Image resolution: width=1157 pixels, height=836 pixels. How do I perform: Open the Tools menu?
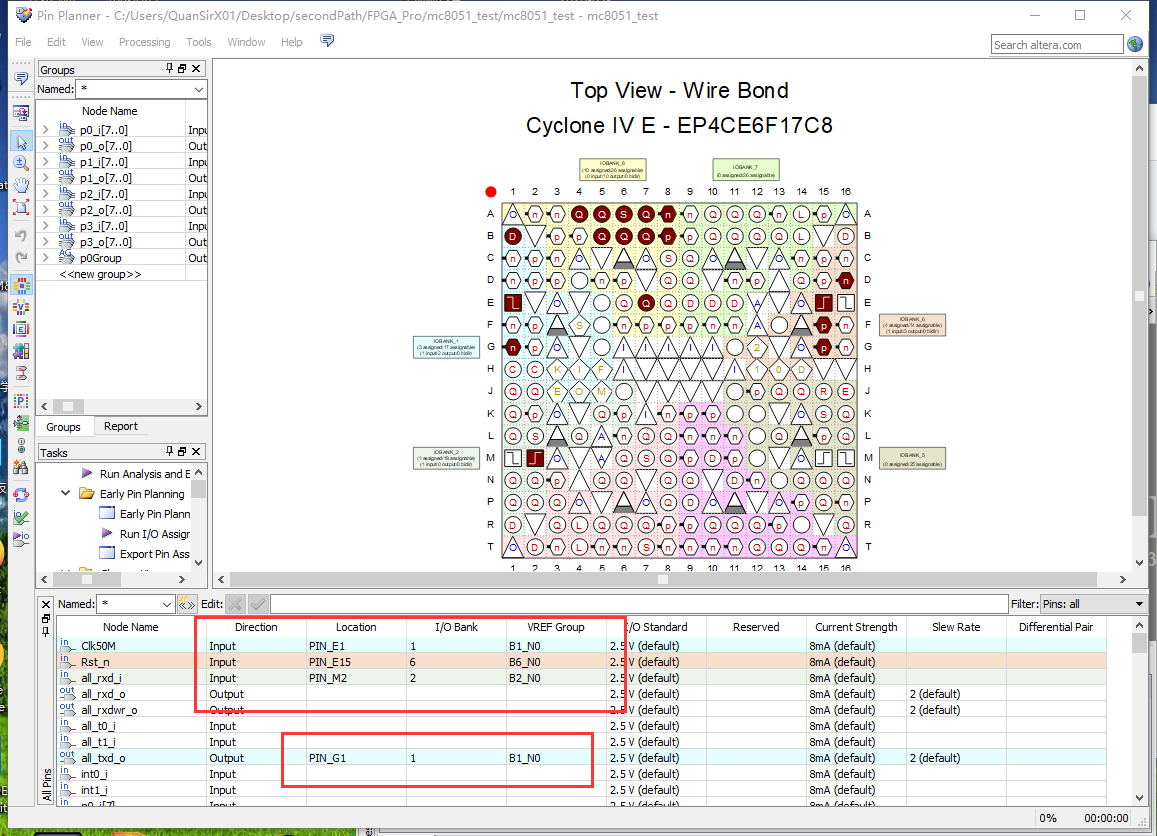pyautogui.click(x=198, y=42)
